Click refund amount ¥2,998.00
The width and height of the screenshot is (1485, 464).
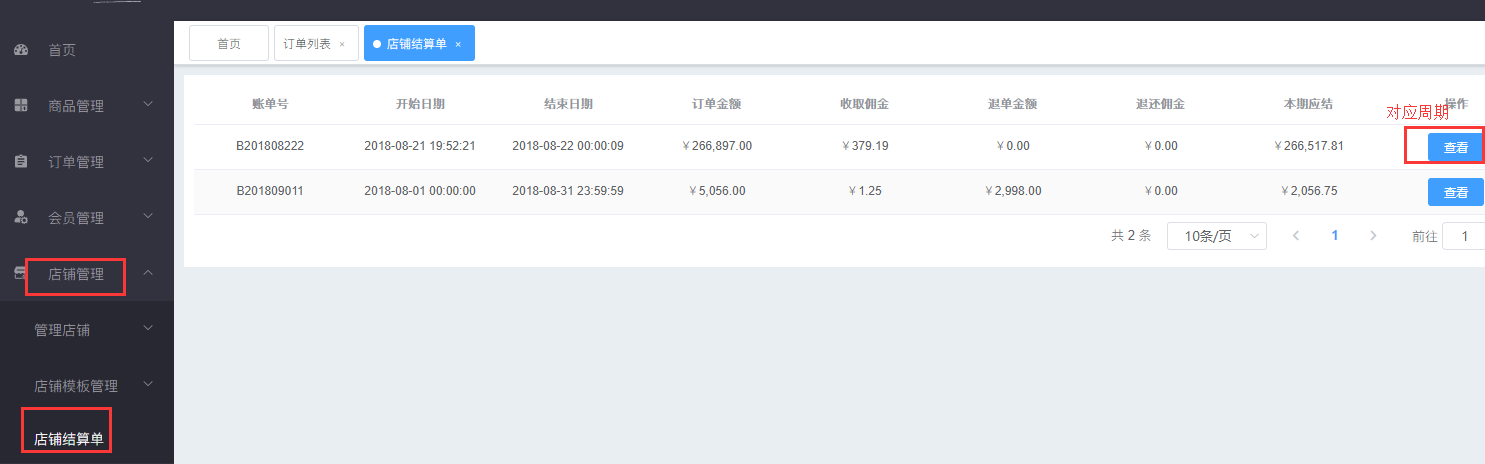coord(1012,191)
